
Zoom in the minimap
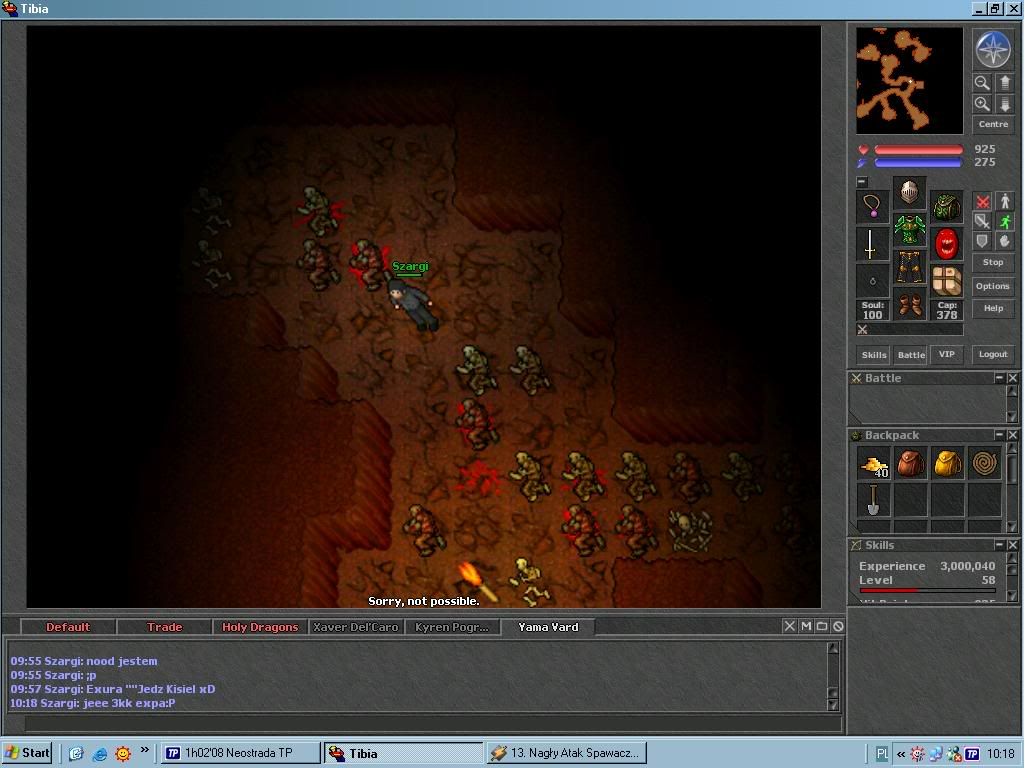click(982, 104)
